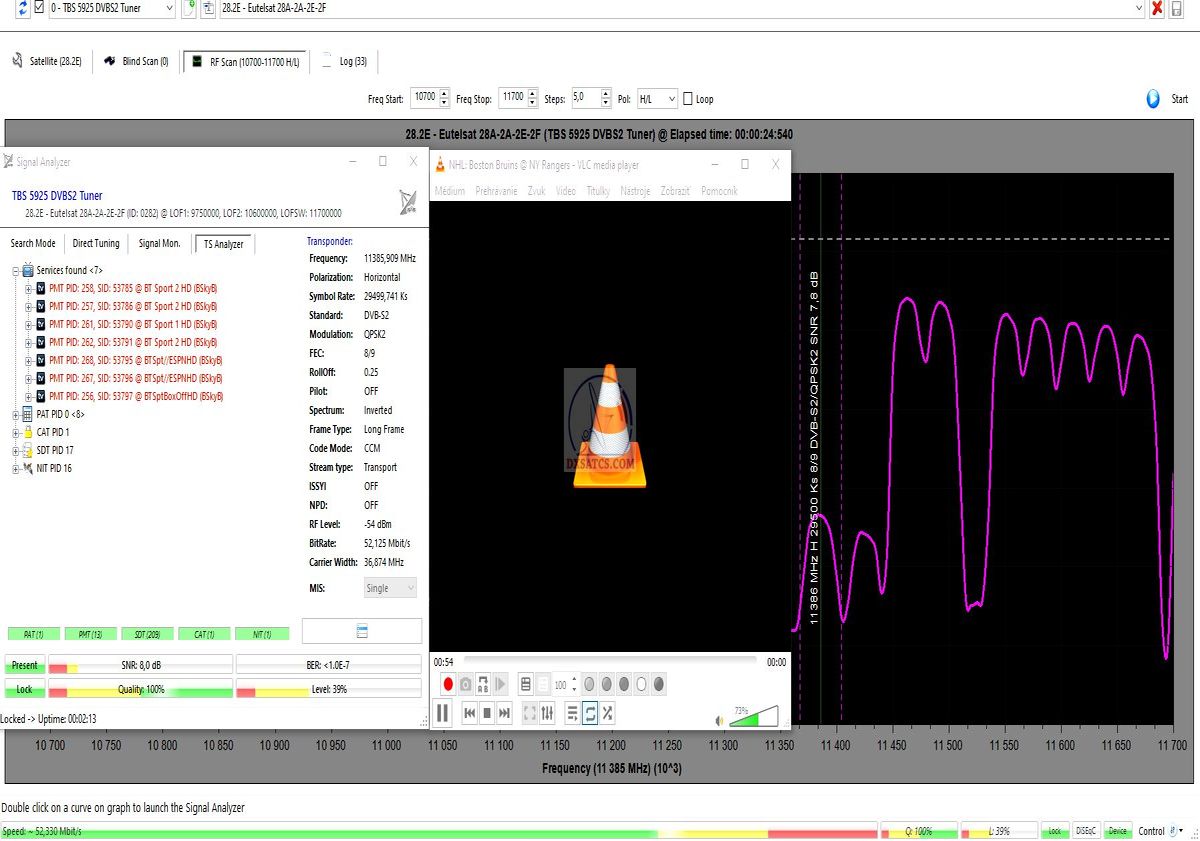Expand the BT Sport 1 HD service node
Viewport: 1200px width, 841px height.
[x=28, y=325]
